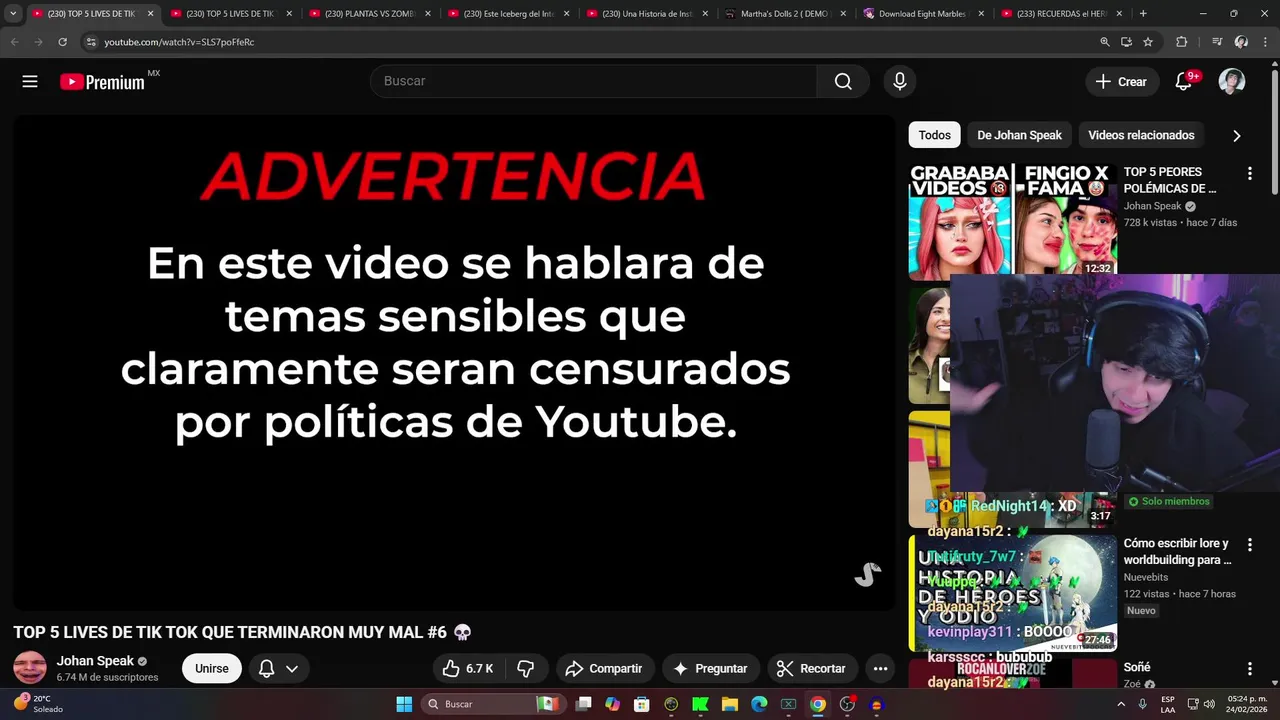Image resolution: width=1280 pixels, height=720 pixels.
Task: Open a new browser tab
Action: [1143, 14]
